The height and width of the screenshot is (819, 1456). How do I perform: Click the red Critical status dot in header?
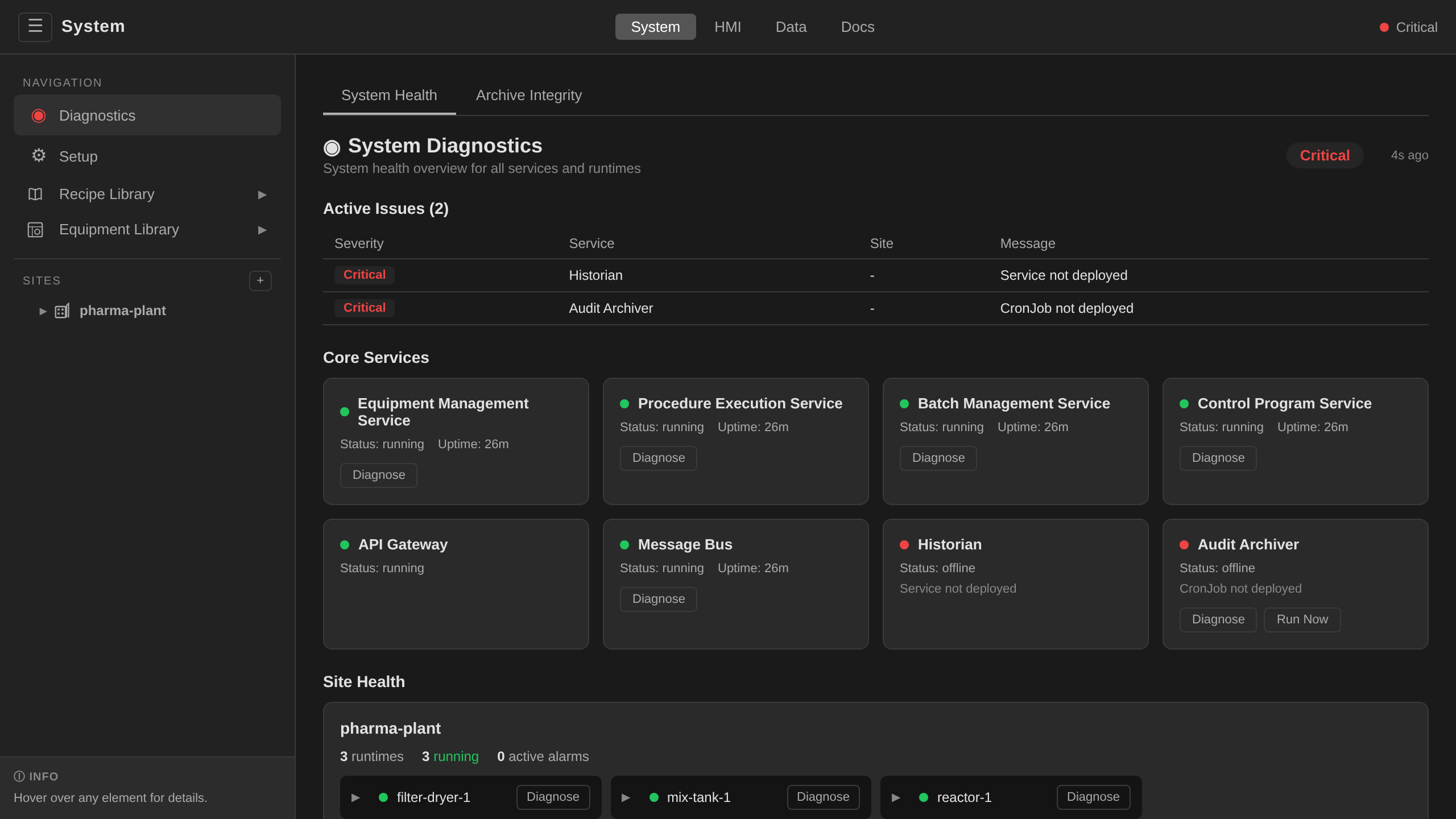pyautogui.click(x=1384, y=27)
